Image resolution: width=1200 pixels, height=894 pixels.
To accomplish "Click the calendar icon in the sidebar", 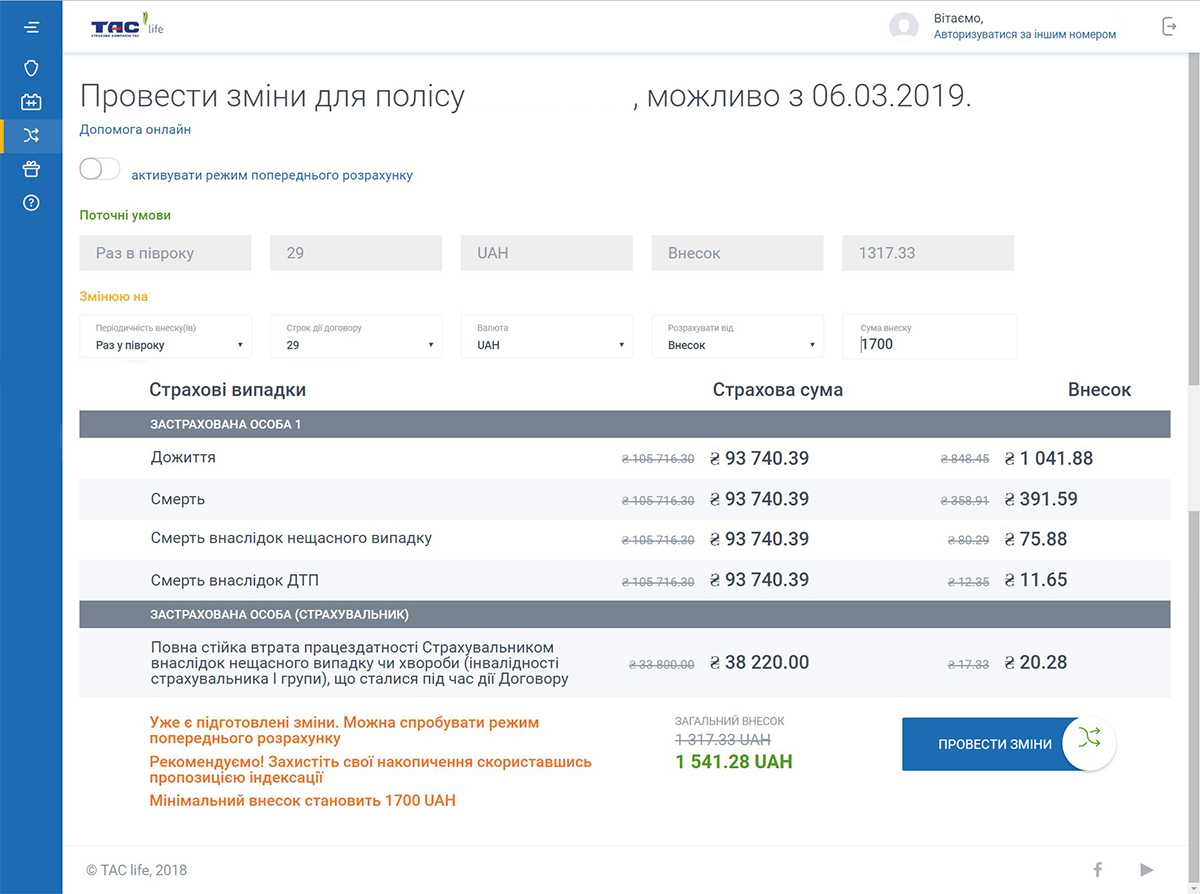I will [31, 102].
